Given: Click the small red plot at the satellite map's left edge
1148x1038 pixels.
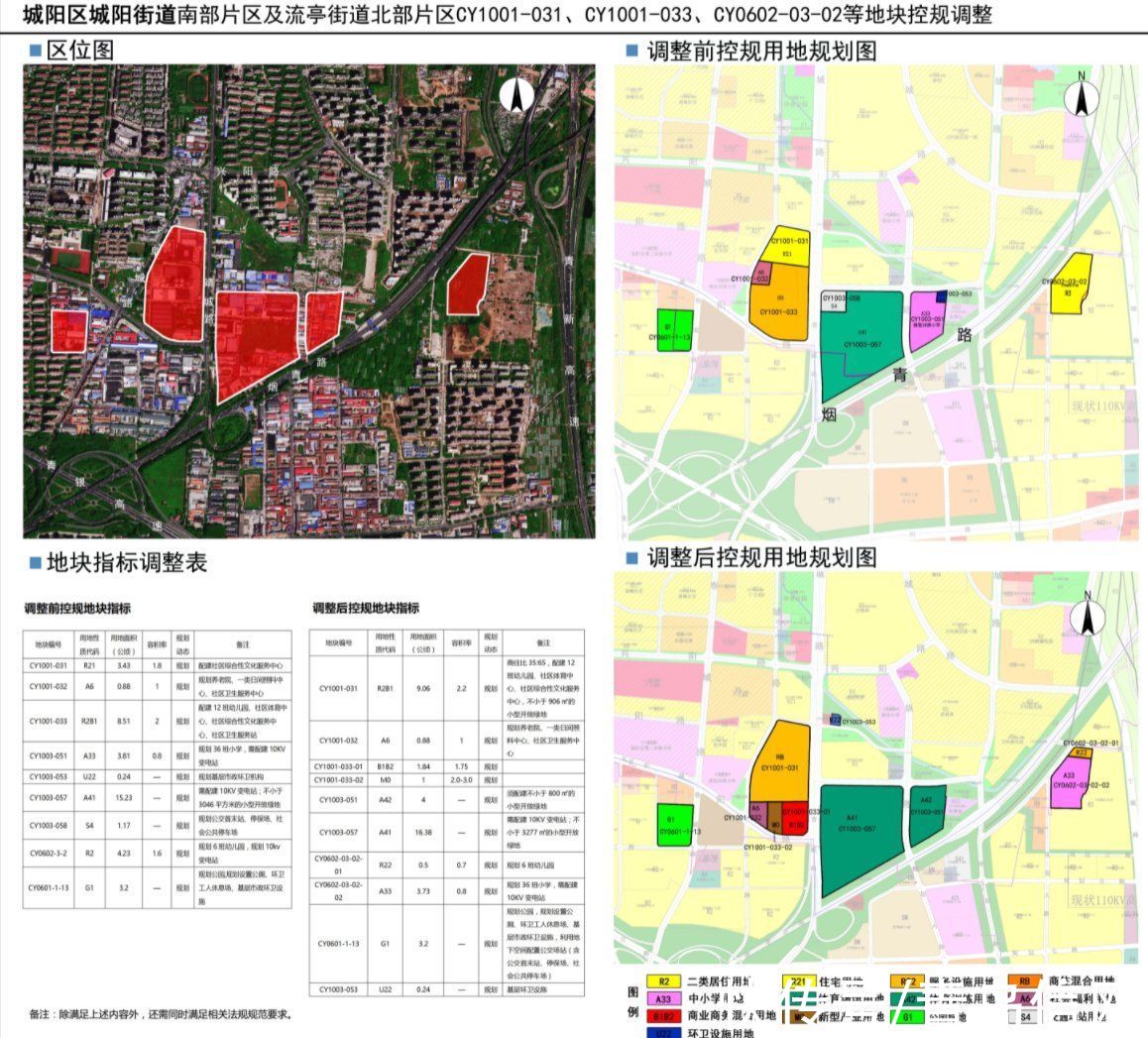Looking at the screenshot, I should (69, 330).
